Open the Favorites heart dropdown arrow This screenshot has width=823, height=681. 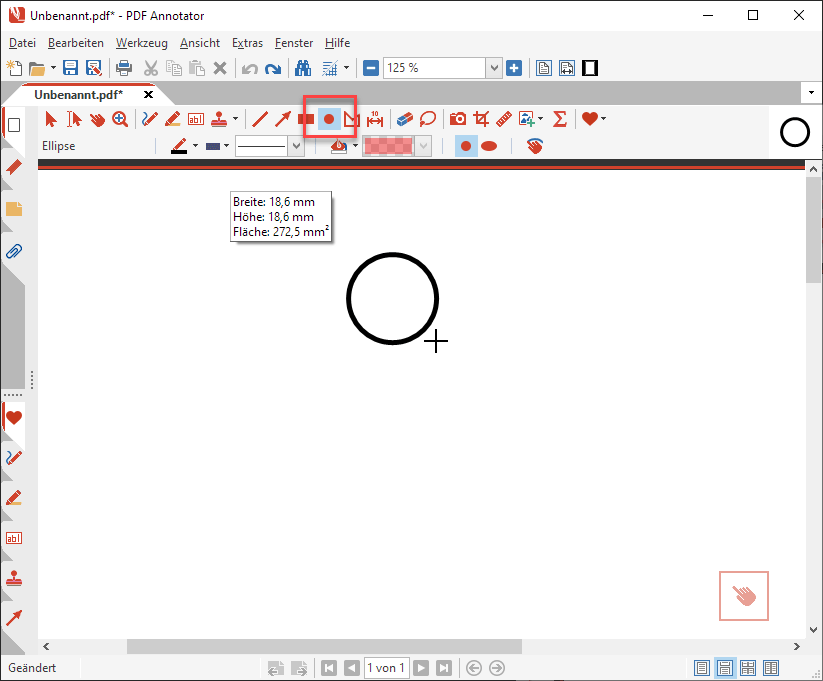(604, 119)
